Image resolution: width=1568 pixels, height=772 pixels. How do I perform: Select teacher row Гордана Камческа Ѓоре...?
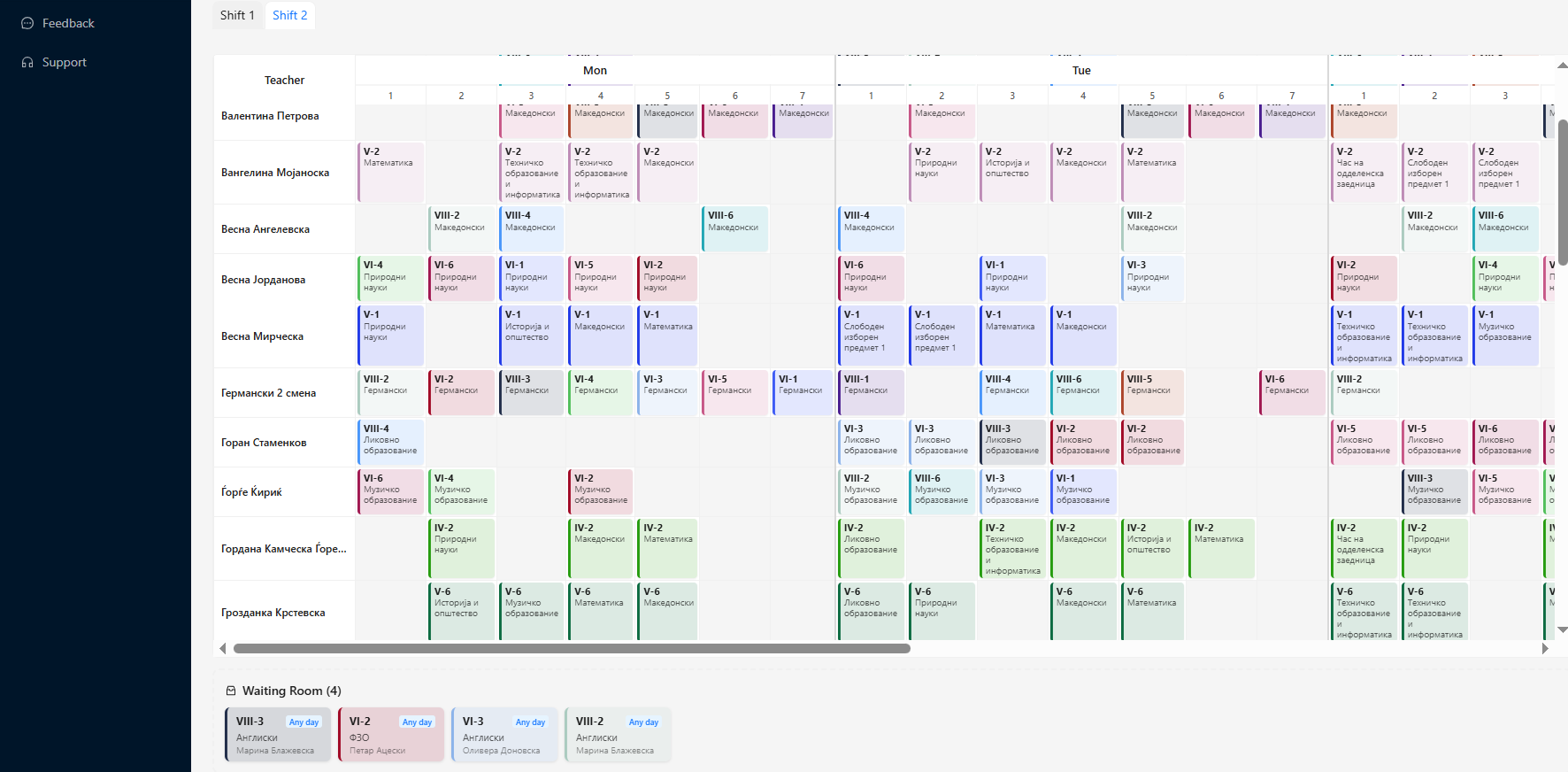[284, 549]
